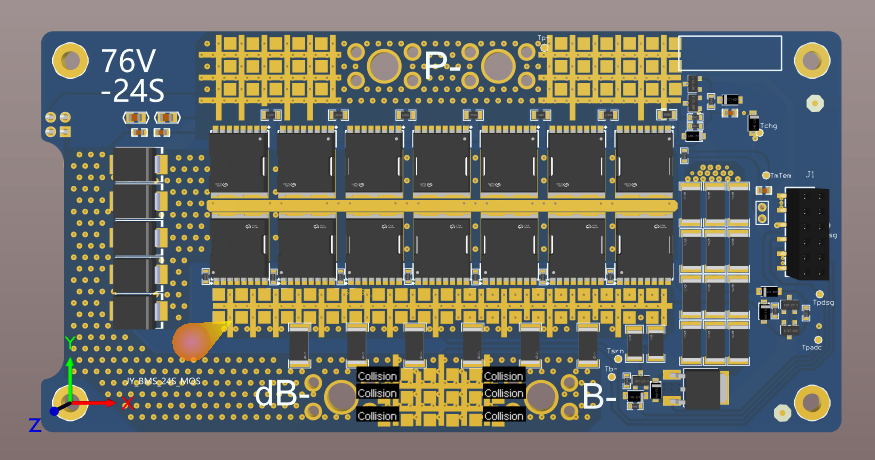Click the Tscn test point label
Image resolution: width=875 pixels, height=460 pixels.
click(x=615, y=351)
